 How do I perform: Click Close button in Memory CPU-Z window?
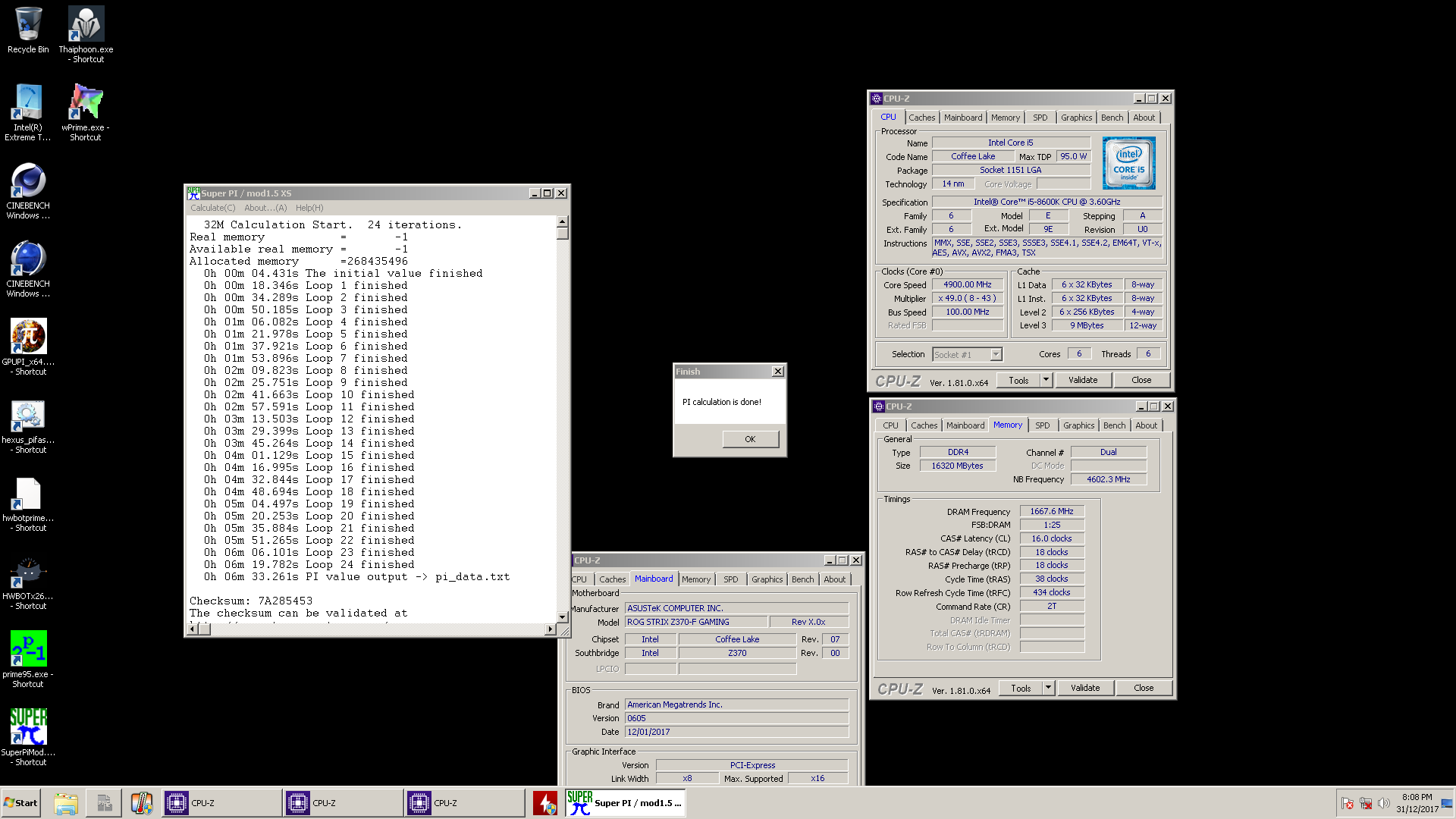click(1144, 688)
